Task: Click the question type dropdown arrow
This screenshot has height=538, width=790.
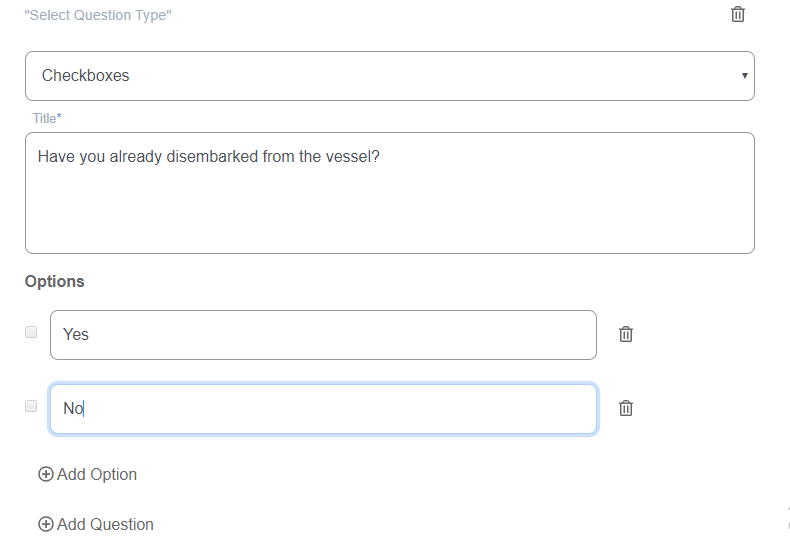Action: (744, 76)
